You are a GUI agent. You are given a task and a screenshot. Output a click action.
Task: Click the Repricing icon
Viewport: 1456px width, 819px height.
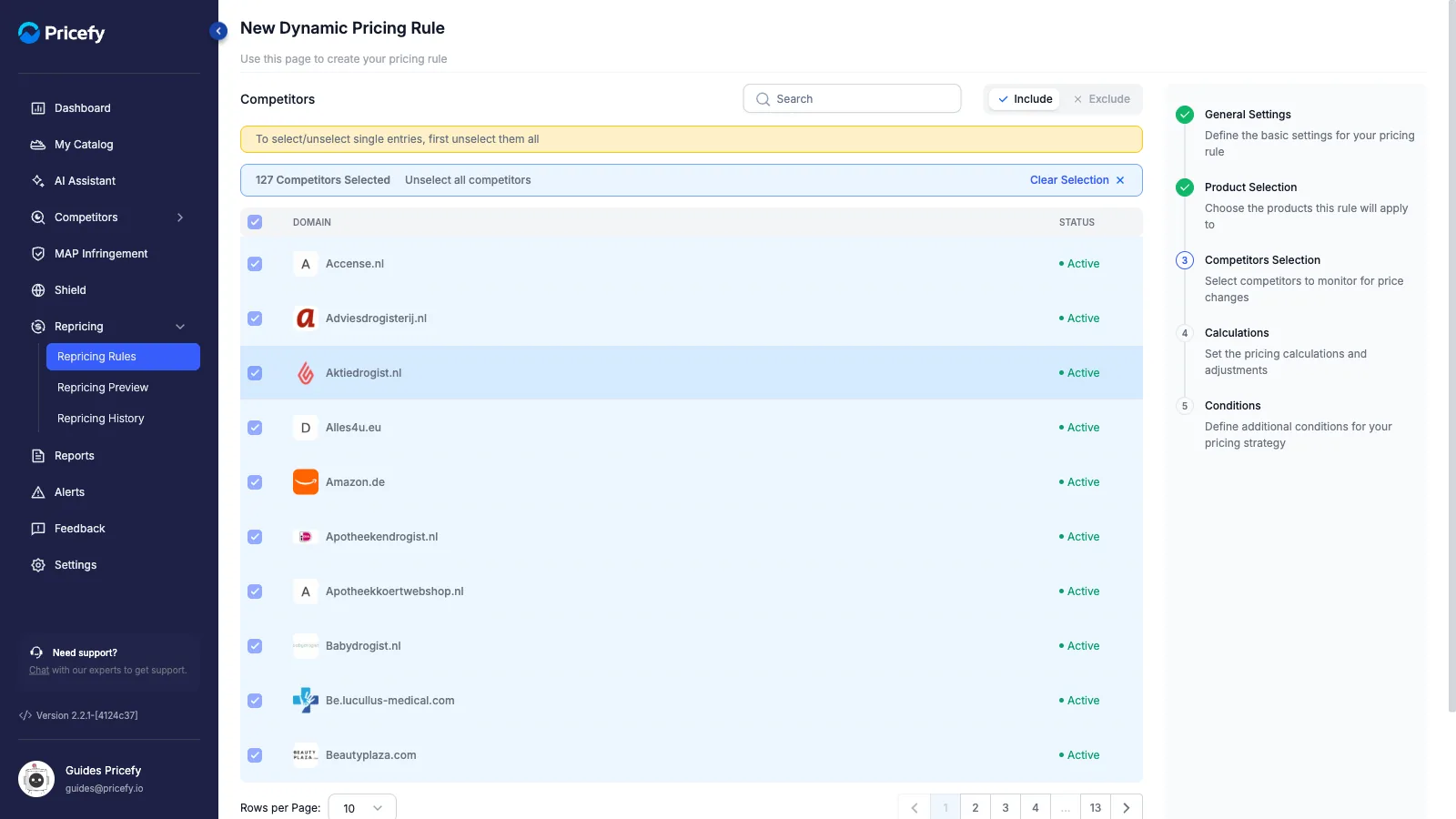point(38,327)
